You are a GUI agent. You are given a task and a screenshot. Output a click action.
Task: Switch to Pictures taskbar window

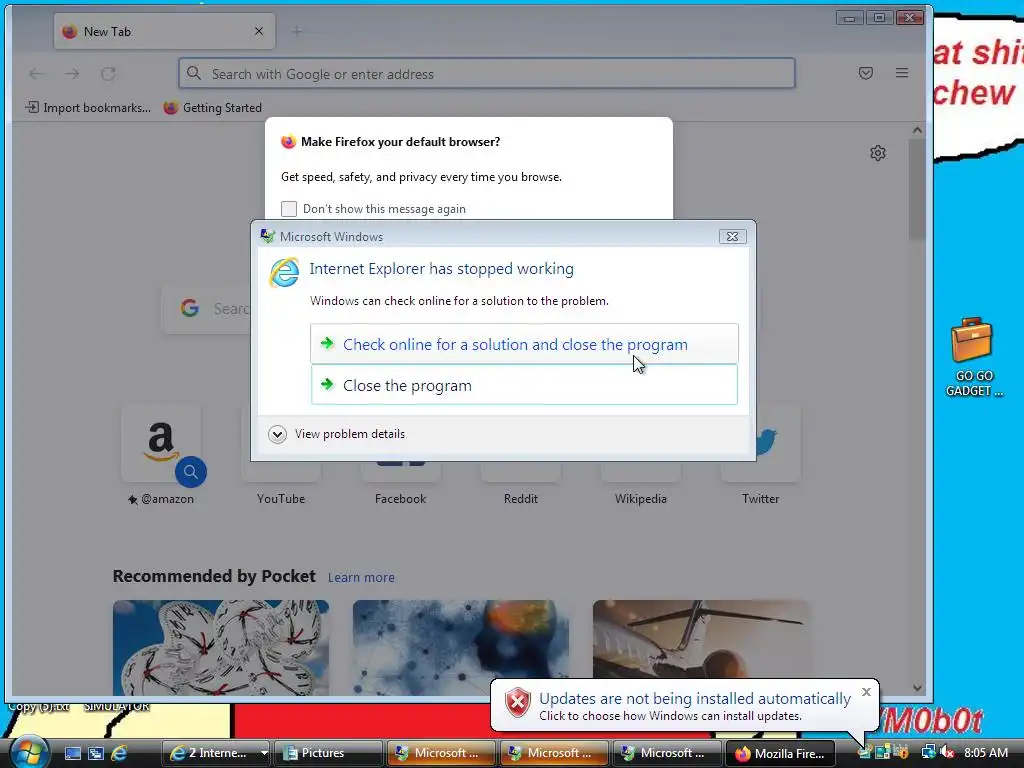point(328,753)
